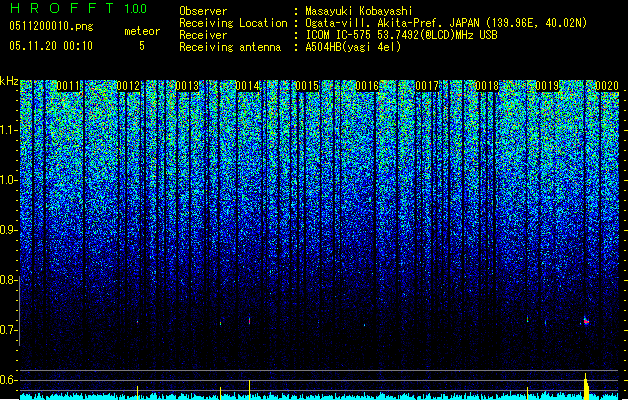This screenshot has height=400, width=629.
Task: Click the strong meteor echo near 0019
Action: click(586, 321)
